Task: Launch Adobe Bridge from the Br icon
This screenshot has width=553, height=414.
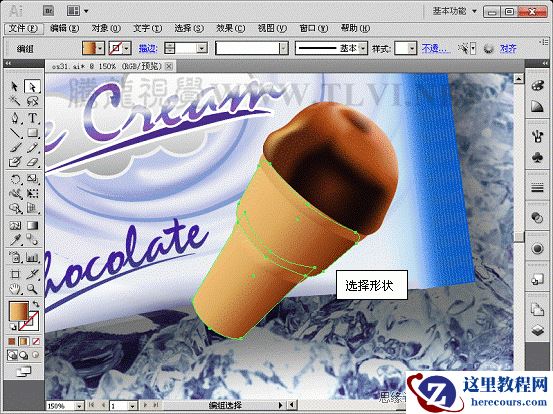Action: coord(48,11)
